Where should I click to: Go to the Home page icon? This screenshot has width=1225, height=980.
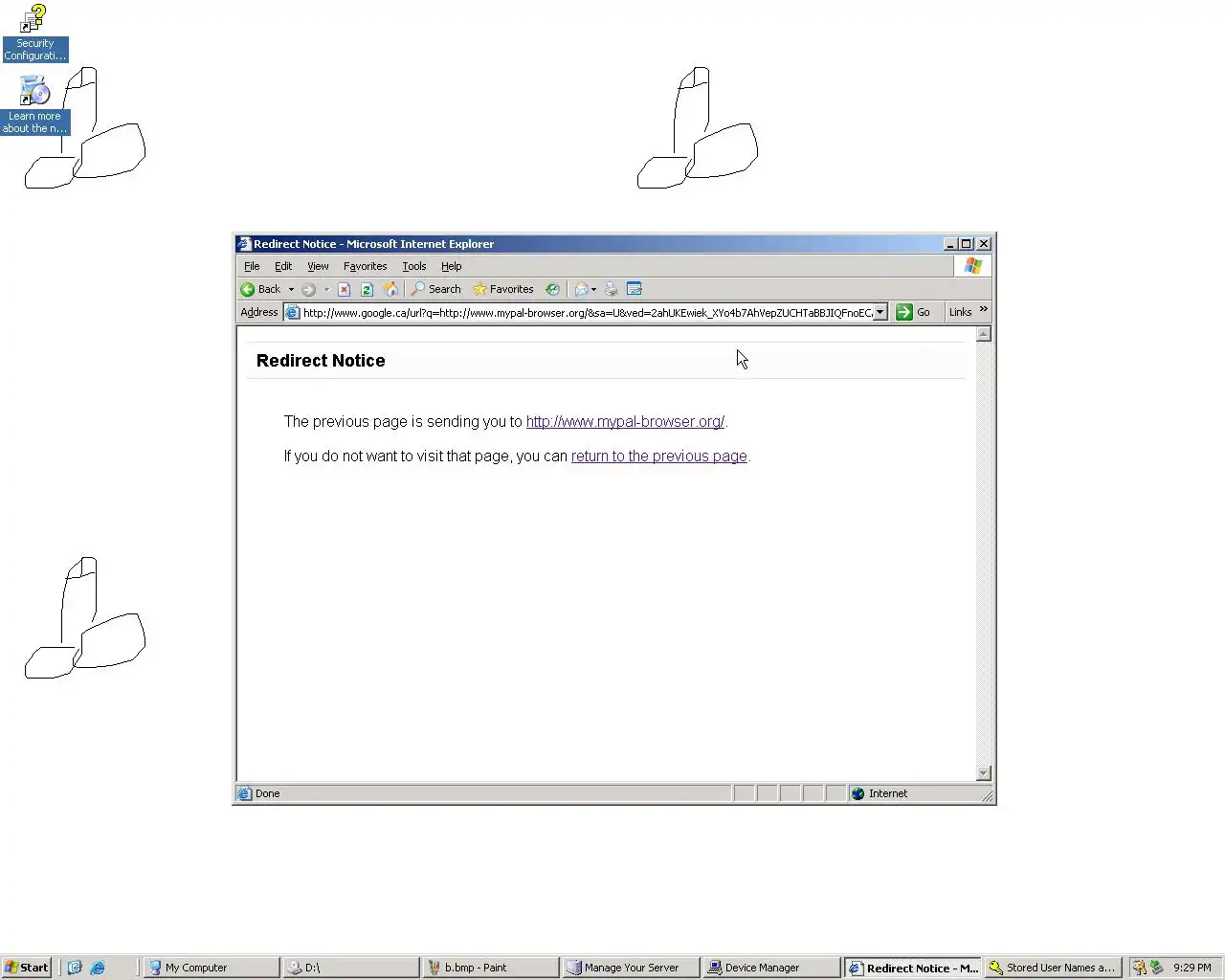390,289
